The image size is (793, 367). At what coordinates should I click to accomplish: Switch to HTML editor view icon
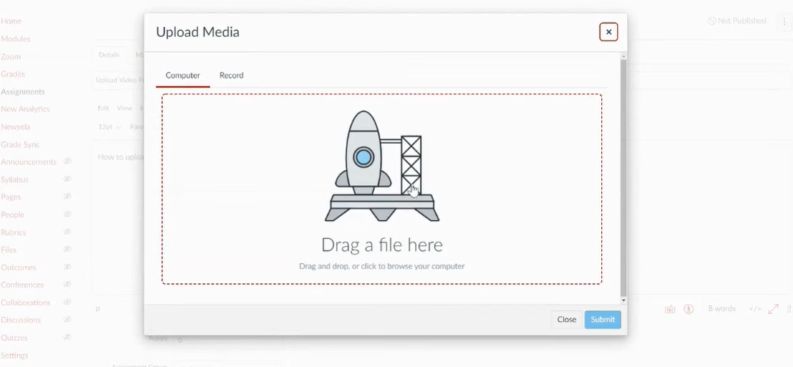point(755,309)
